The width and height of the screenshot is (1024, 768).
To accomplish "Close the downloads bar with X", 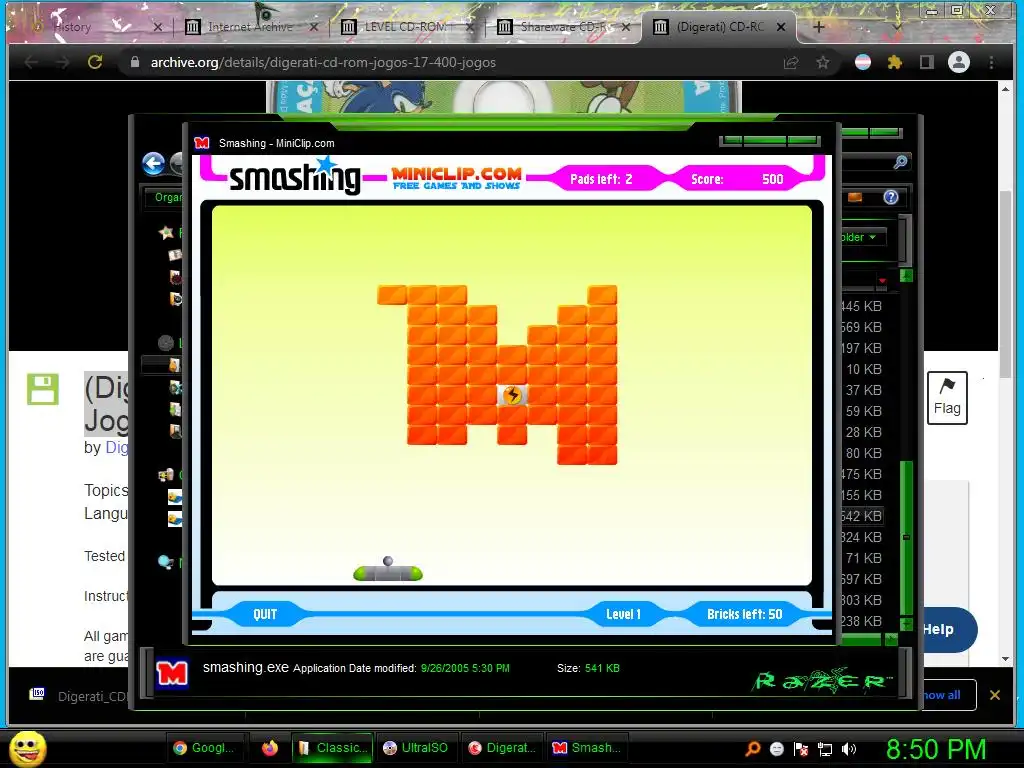I will [995, 695].
